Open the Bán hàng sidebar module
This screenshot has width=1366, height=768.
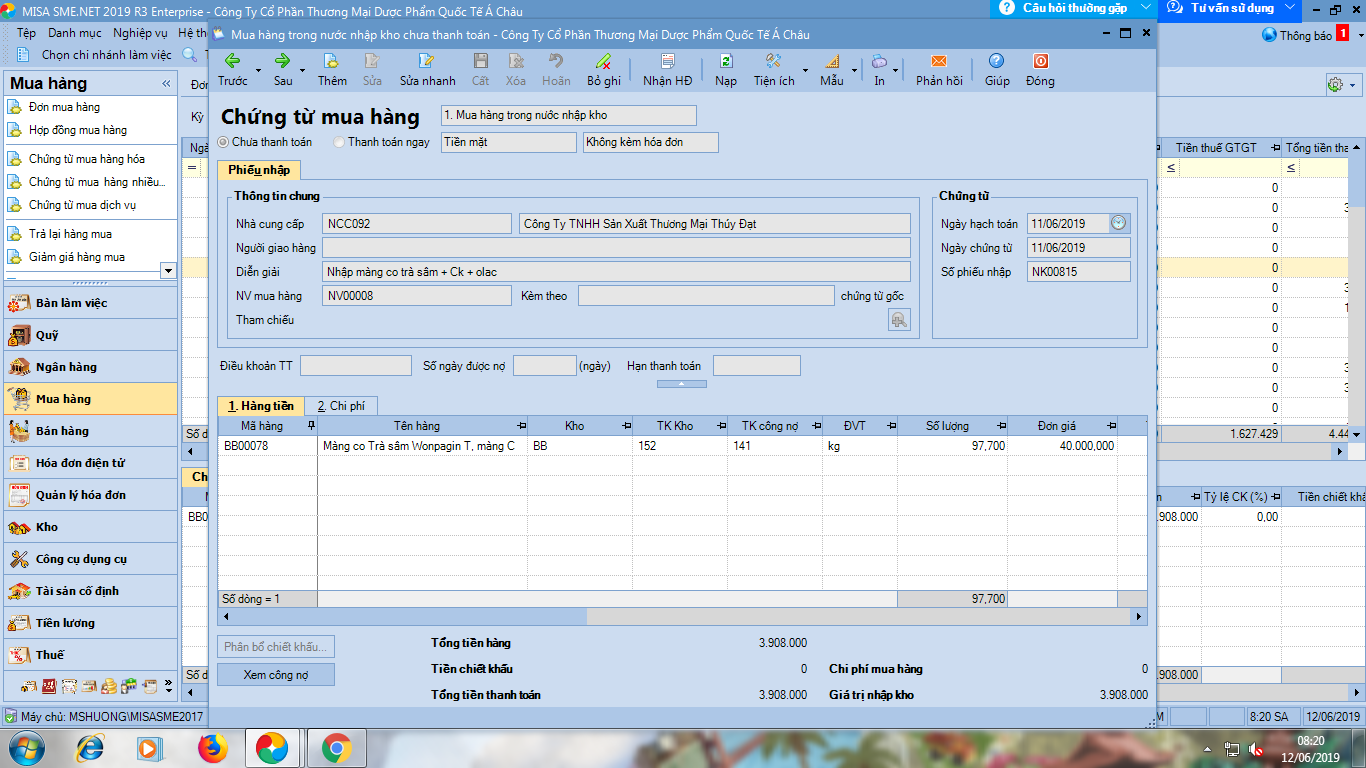click(62, 431)
